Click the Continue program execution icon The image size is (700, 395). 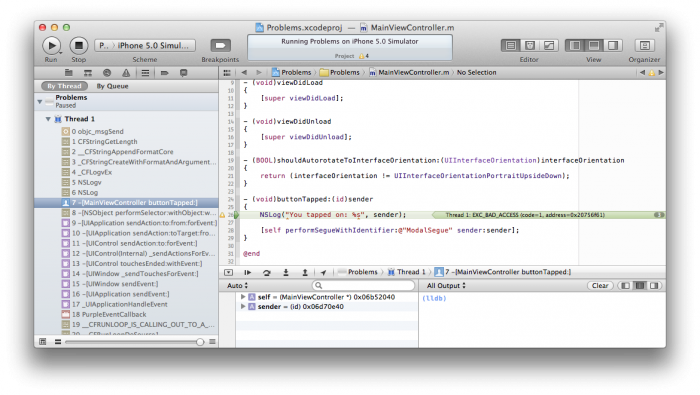pos(247,272)
